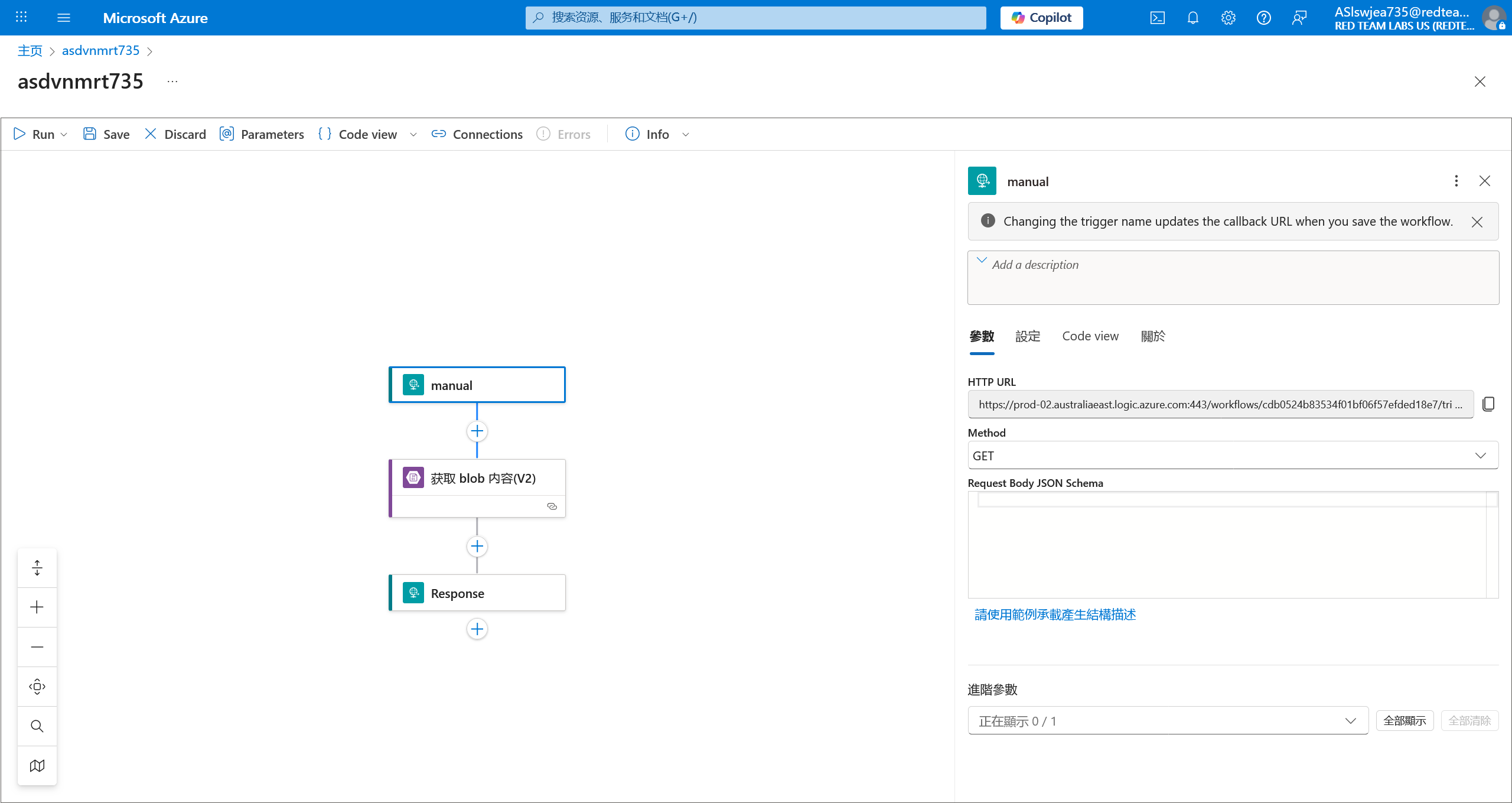Click the Save button in toolbar

pos(106,135)
